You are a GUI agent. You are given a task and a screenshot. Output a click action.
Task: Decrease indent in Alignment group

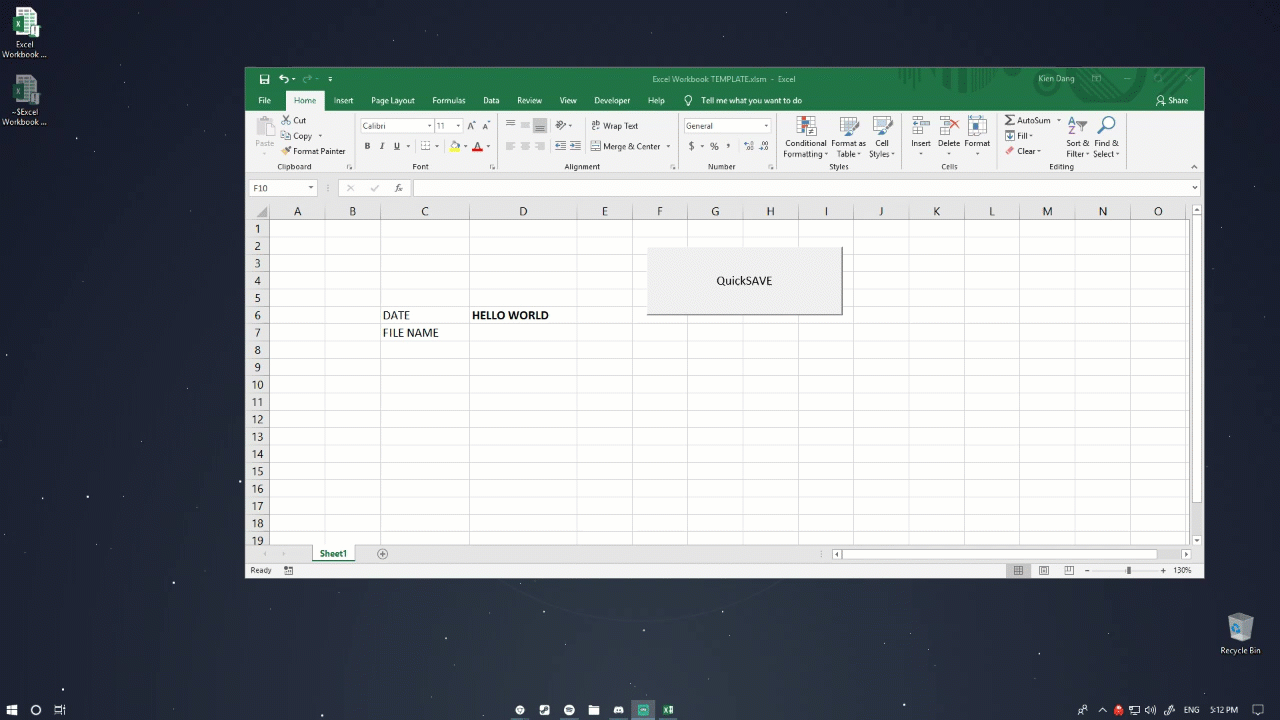point(560,146)
